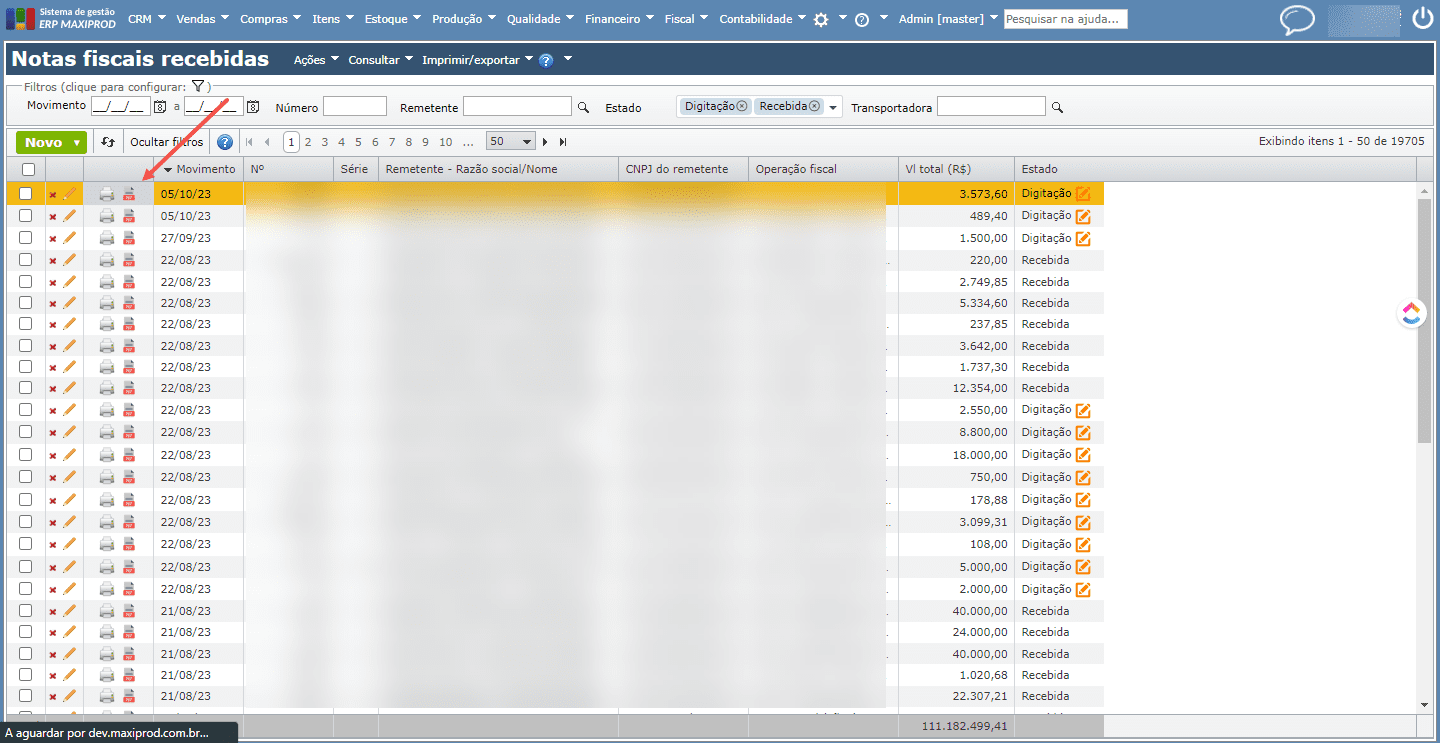
Task: Click the Transportadora search magnifier icon
Action: [1057, 107]
